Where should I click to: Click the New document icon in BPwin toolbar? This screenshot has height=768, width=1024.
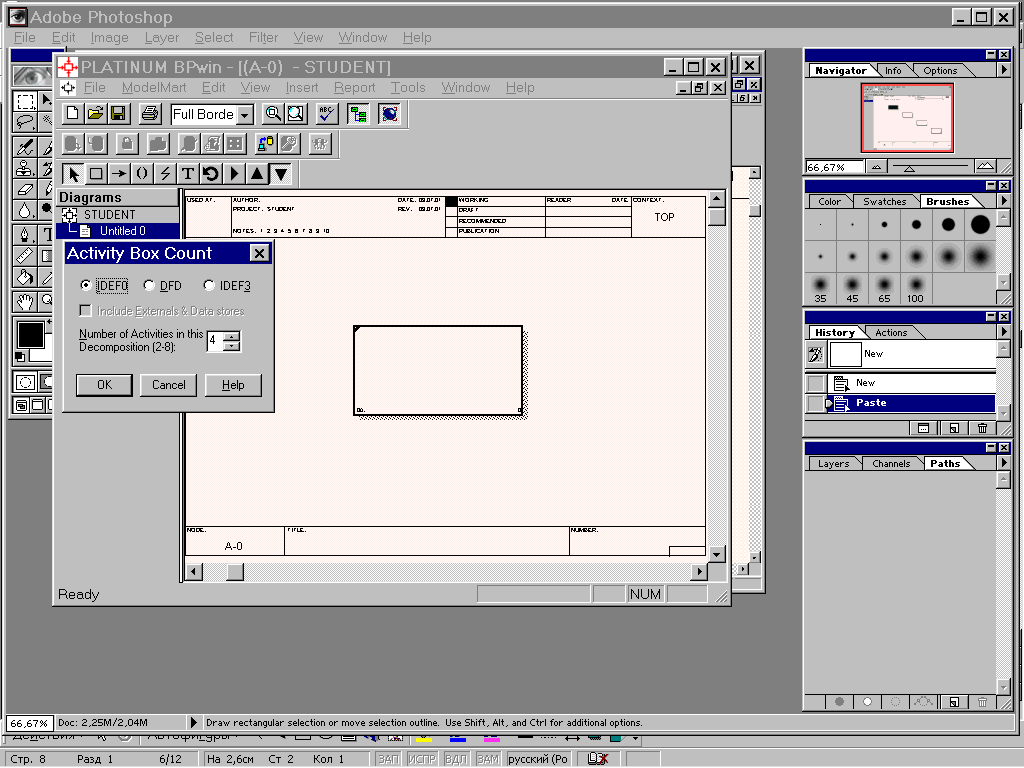(x=72, y=114)
